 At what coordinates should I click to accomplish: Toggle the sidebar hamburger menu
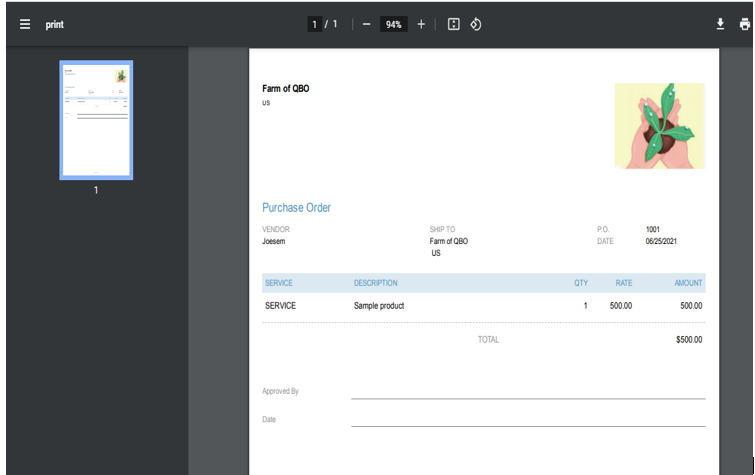coord(25,24)
